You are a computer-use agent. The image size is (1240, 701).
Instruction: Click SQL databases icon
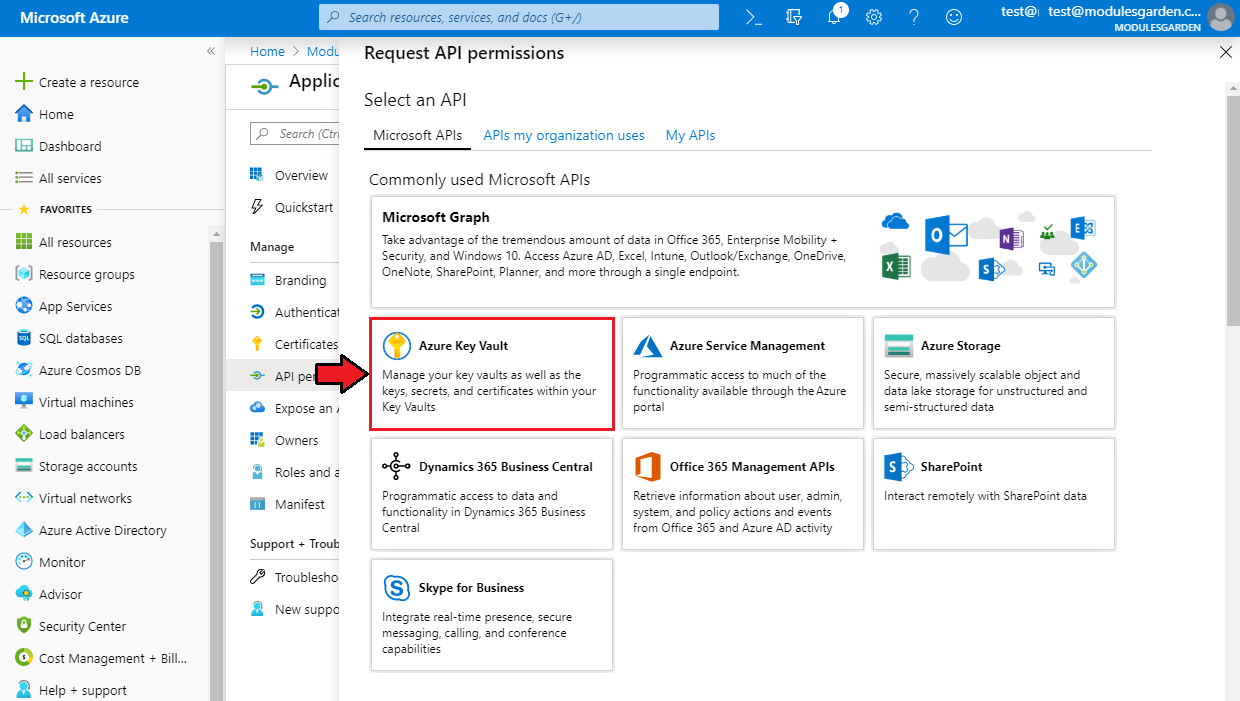pos(24,338)
